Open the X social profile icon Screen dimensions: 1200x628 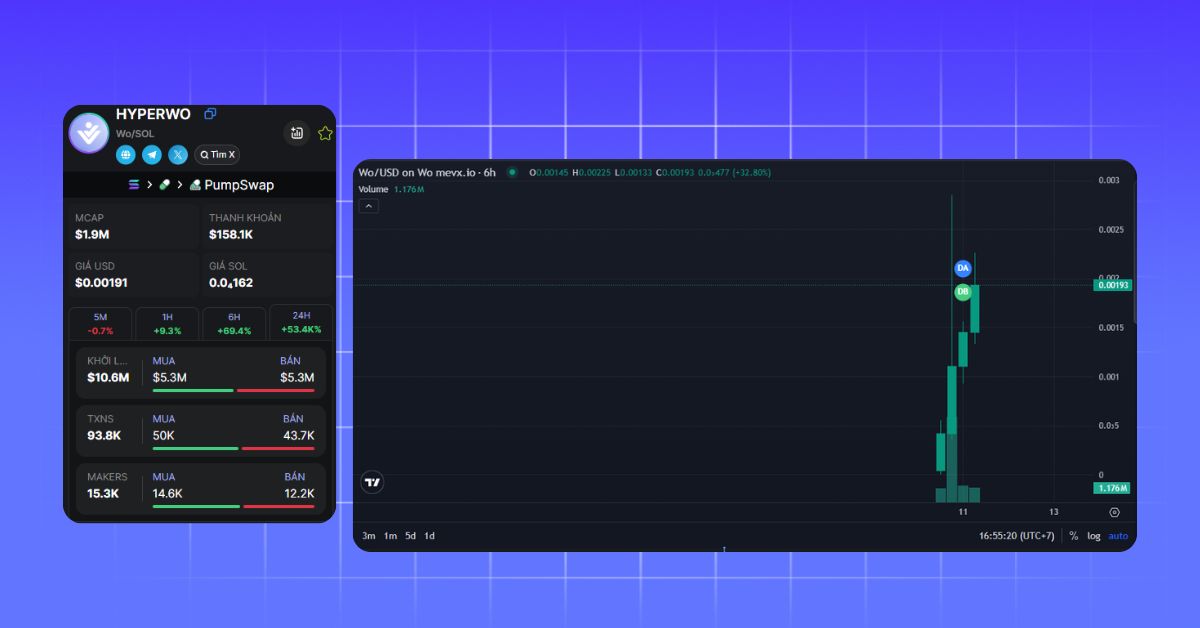point(178,154)
